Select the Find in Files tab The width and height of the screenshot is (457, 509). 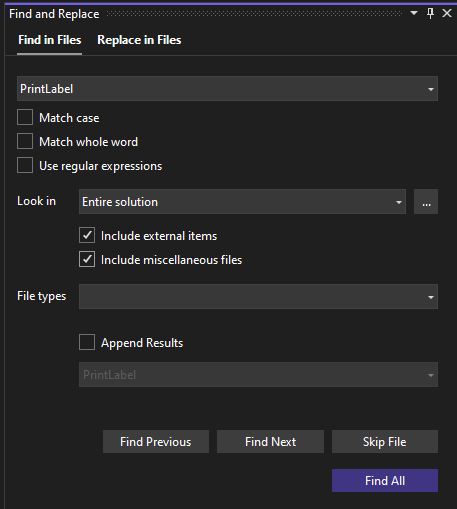[x=50, y=40]
